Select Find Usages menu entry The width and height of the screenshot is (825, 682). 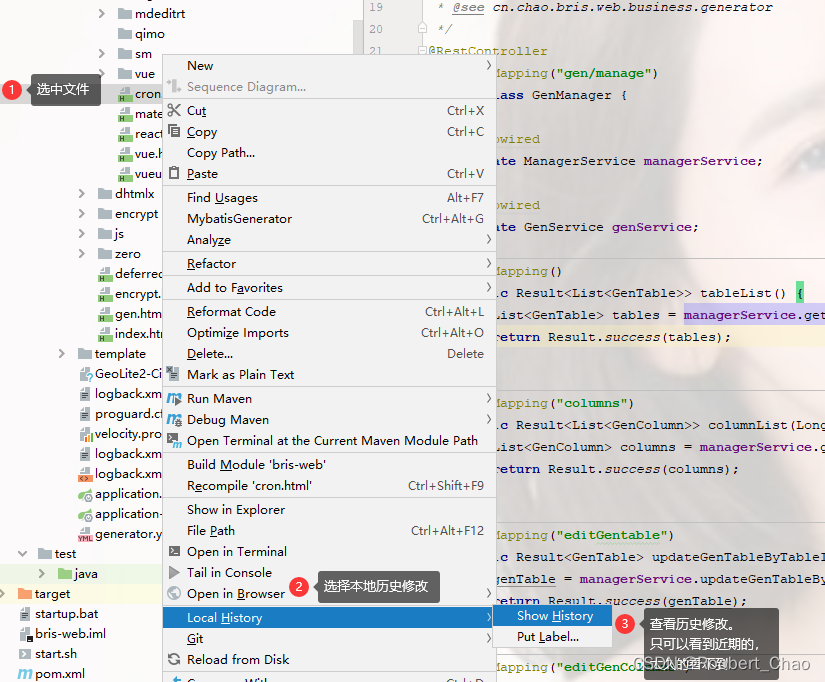[329, 198]
